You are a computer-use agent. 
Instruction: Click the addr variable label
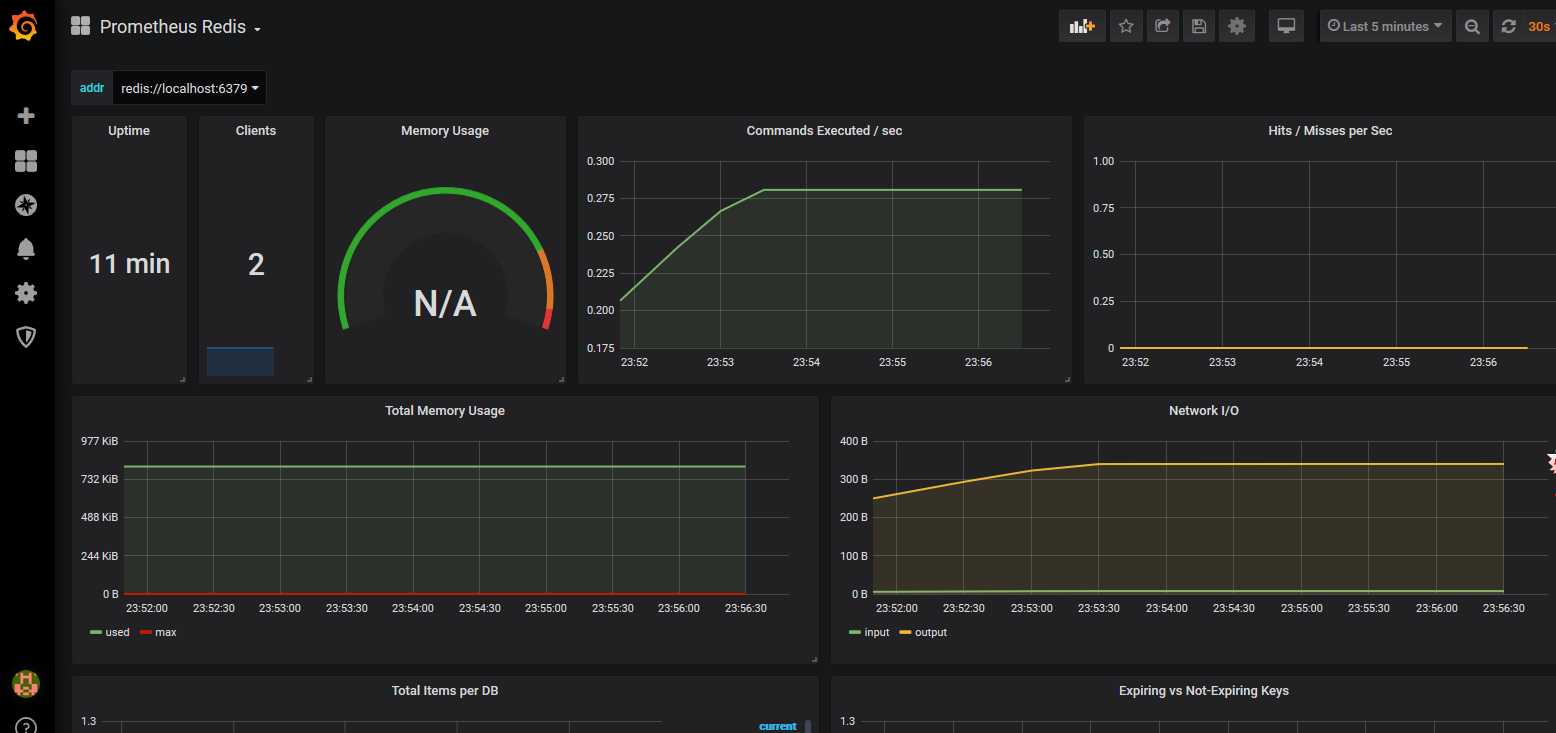92,88
